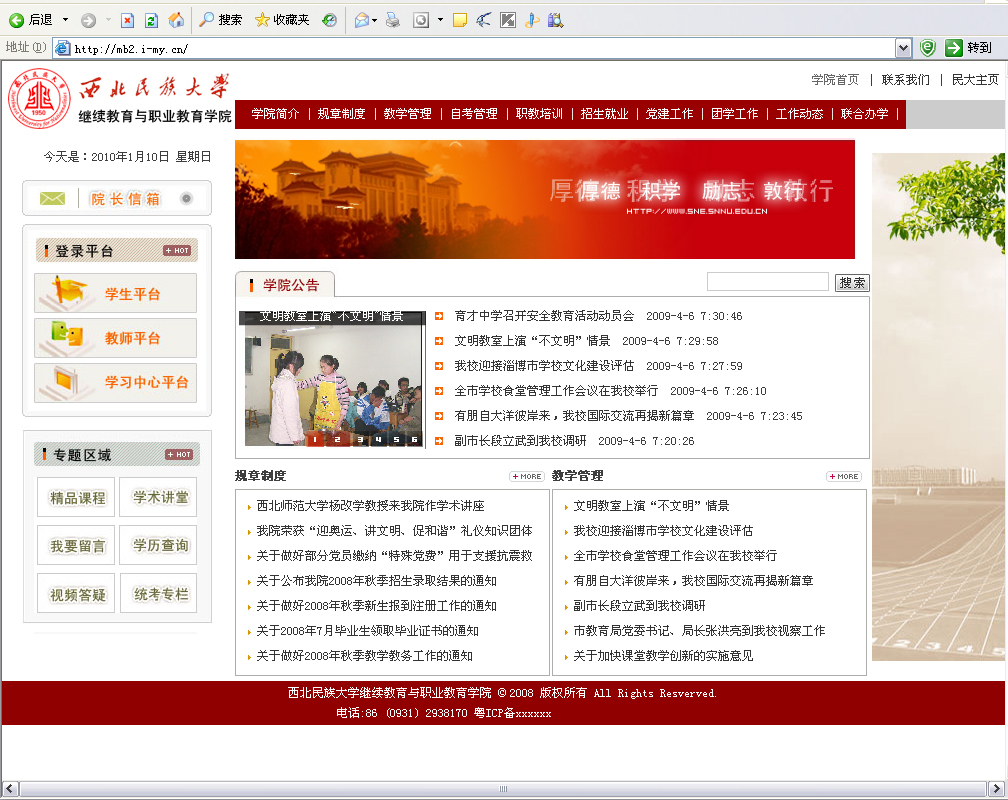Open 育才中学召开安全教育活动动员会 news link
The height and width of the screenshot is (800, 1008).
click(544, 316)
